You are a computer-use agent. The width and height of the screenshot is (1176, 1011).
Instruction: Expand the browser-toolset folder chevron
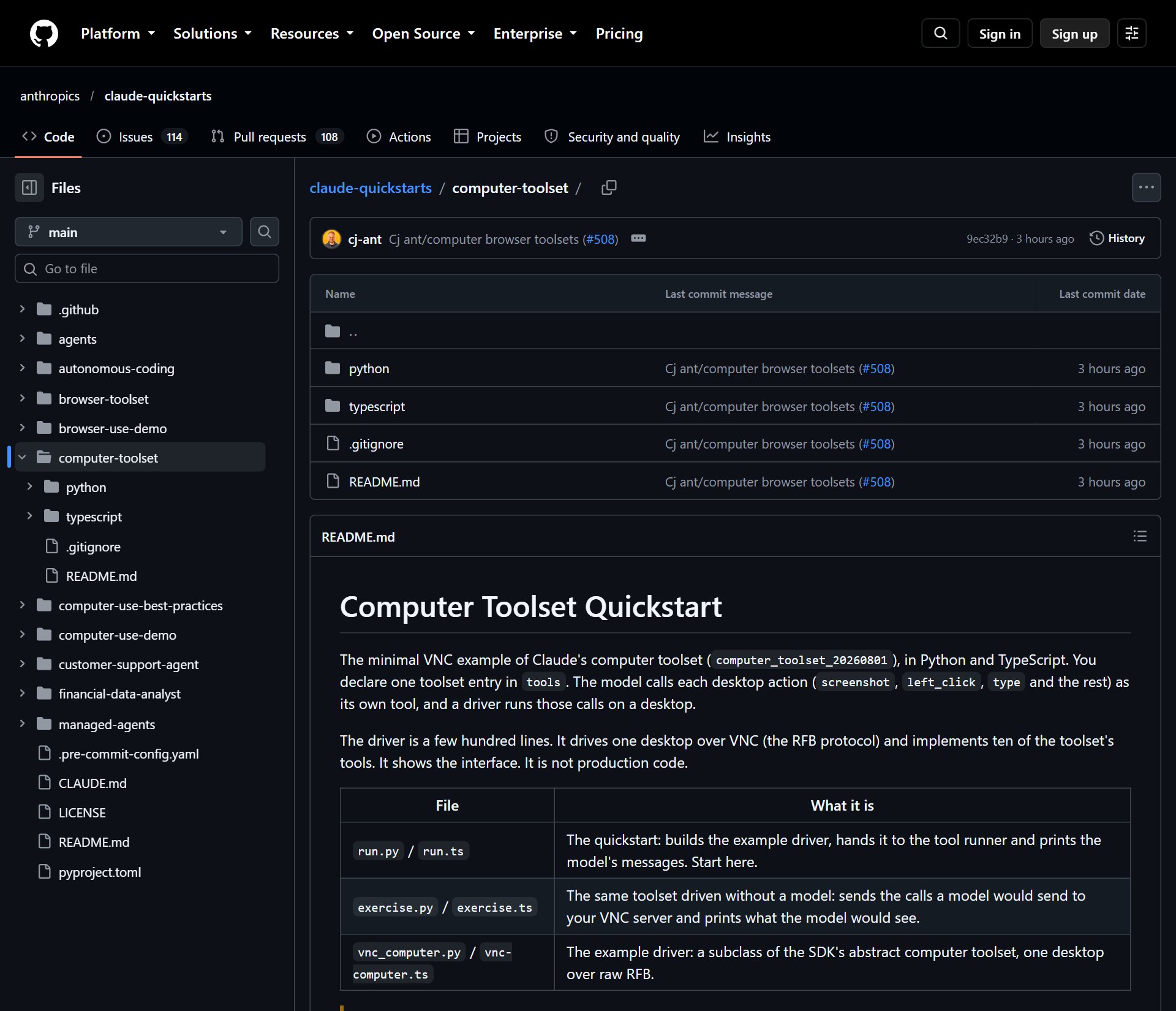pyautogui.click(x=22, y=398)
